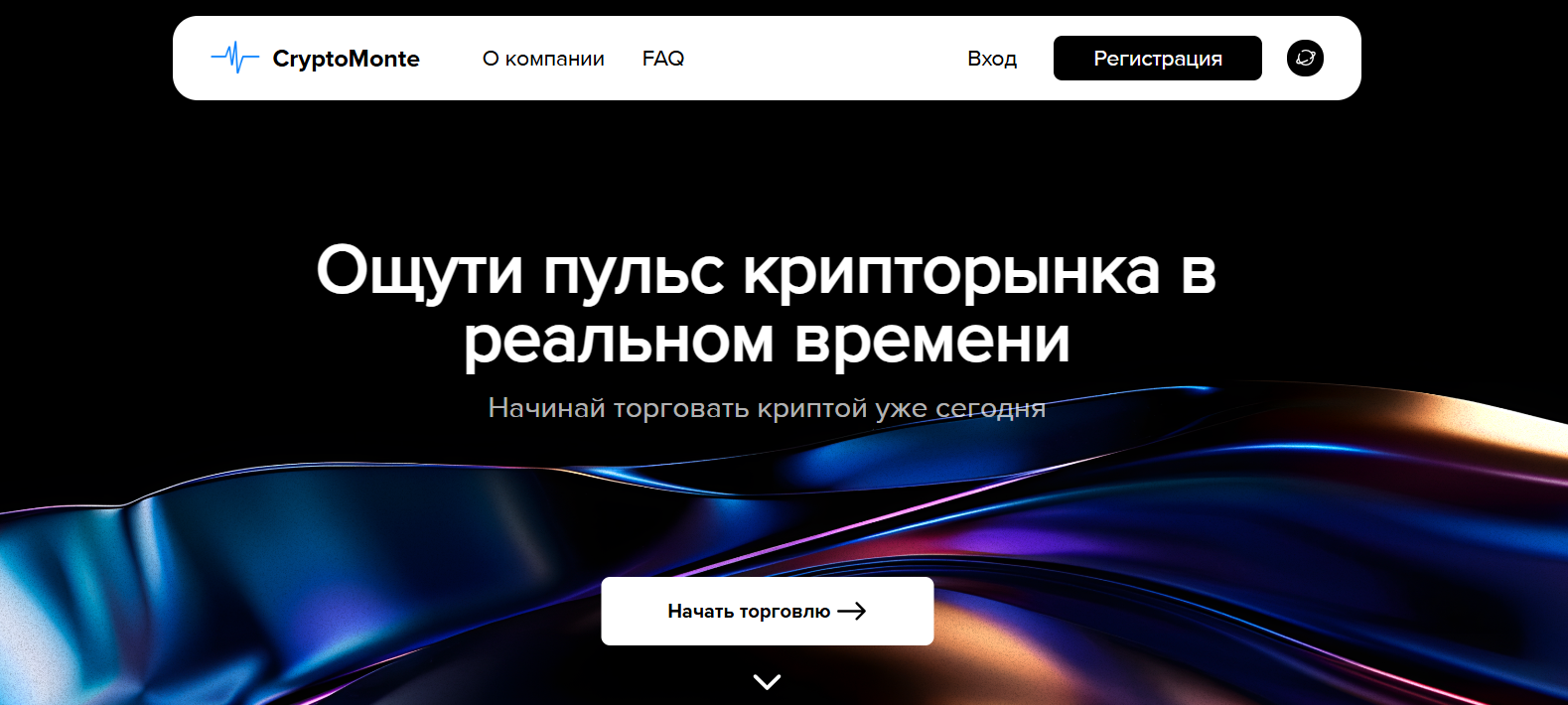
Task: Click the word "времени" in the headline
Action: [x=931, y=341]
